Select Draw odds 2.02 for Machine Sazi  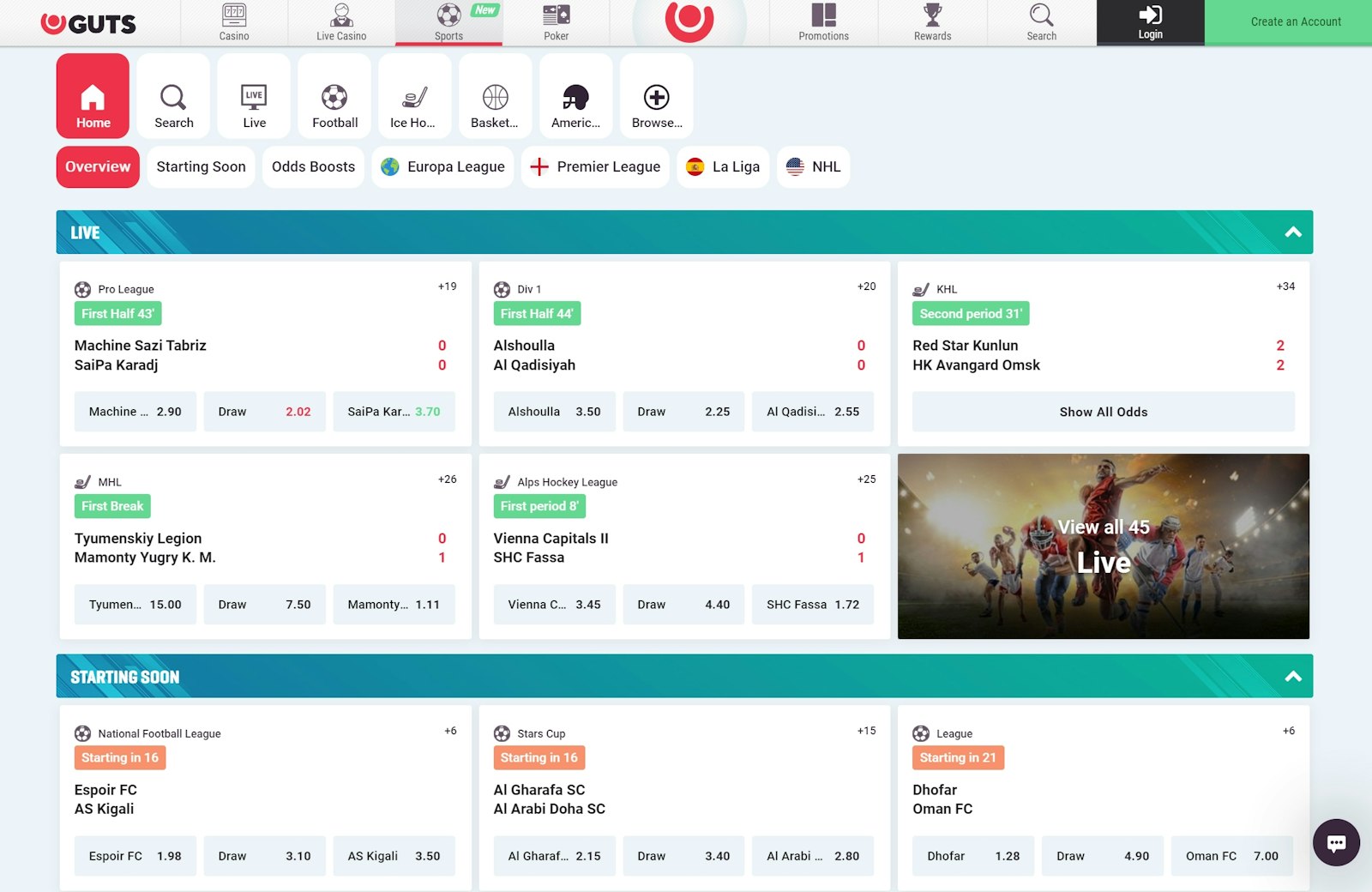pyautogui.click(x=264, y=412)
